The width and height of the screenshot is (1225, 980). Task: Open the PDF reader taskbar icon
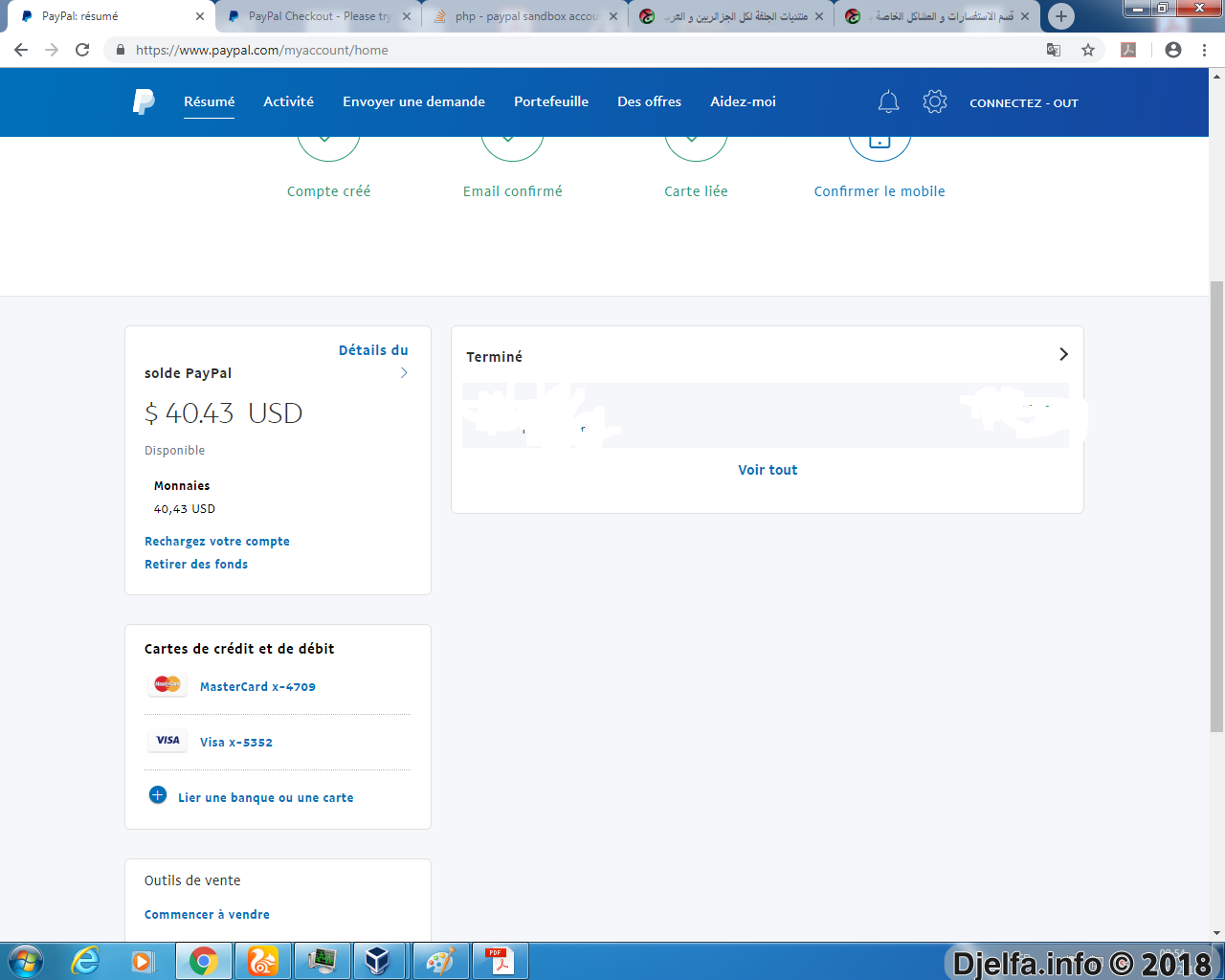point(499,961)
